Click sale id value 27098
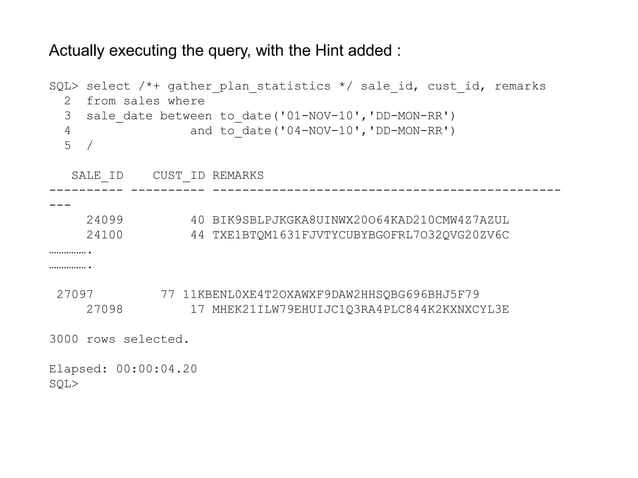638x478 pixels. click(105, 309)
